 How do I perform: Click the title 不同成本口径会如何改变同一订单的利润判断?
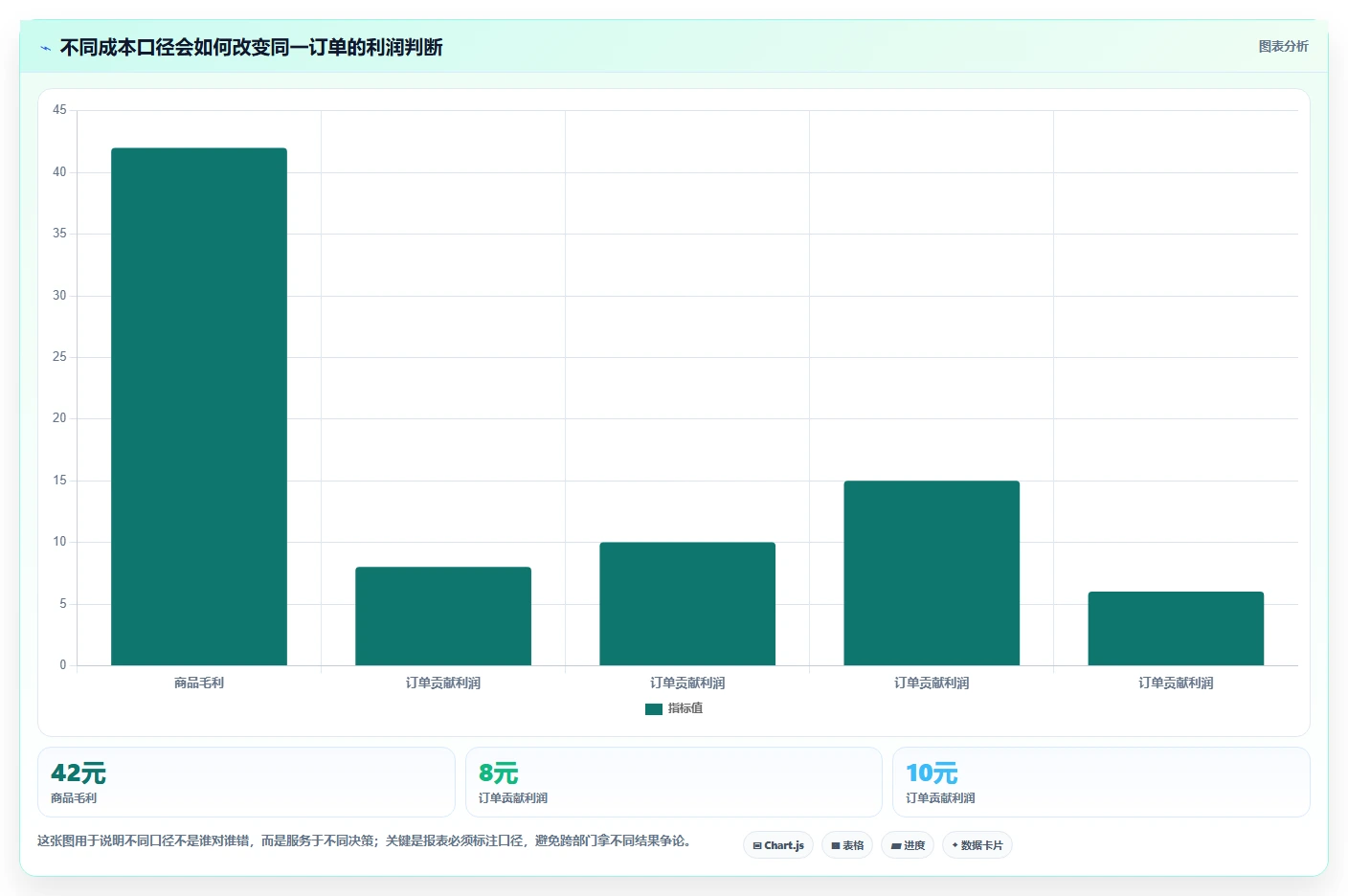pos(251,47)
